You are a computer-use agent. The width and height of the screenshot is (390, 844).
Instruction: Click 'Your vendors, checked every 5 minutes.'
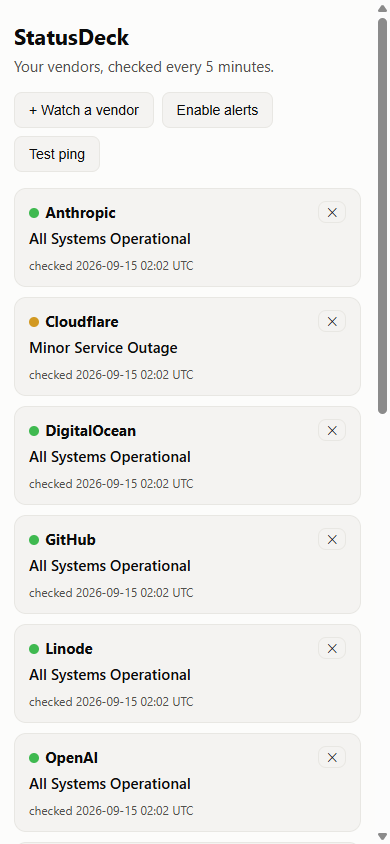(144, 67)
